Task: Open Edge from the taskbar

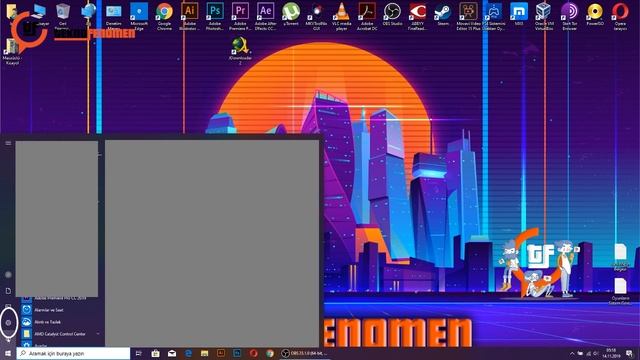Action: (188, 353)
